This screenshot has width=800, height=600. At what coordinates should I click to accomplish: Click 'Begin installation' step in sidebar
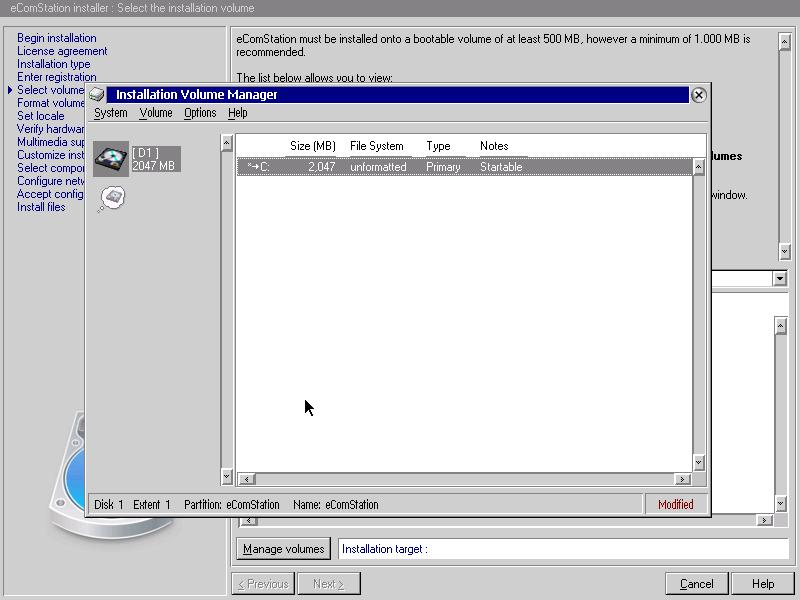[57, 38]
